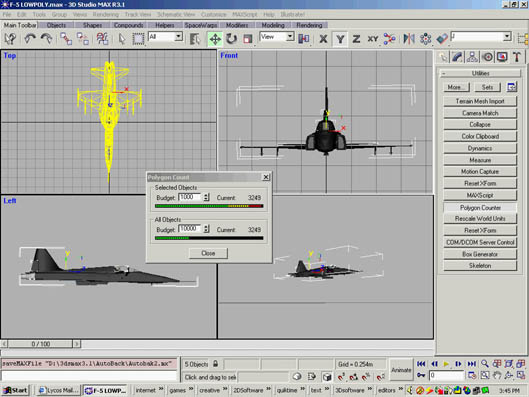Viewport: 529px width, 397px height.
Task: Click the Redo arrow icon
Action: pos(46,39)
